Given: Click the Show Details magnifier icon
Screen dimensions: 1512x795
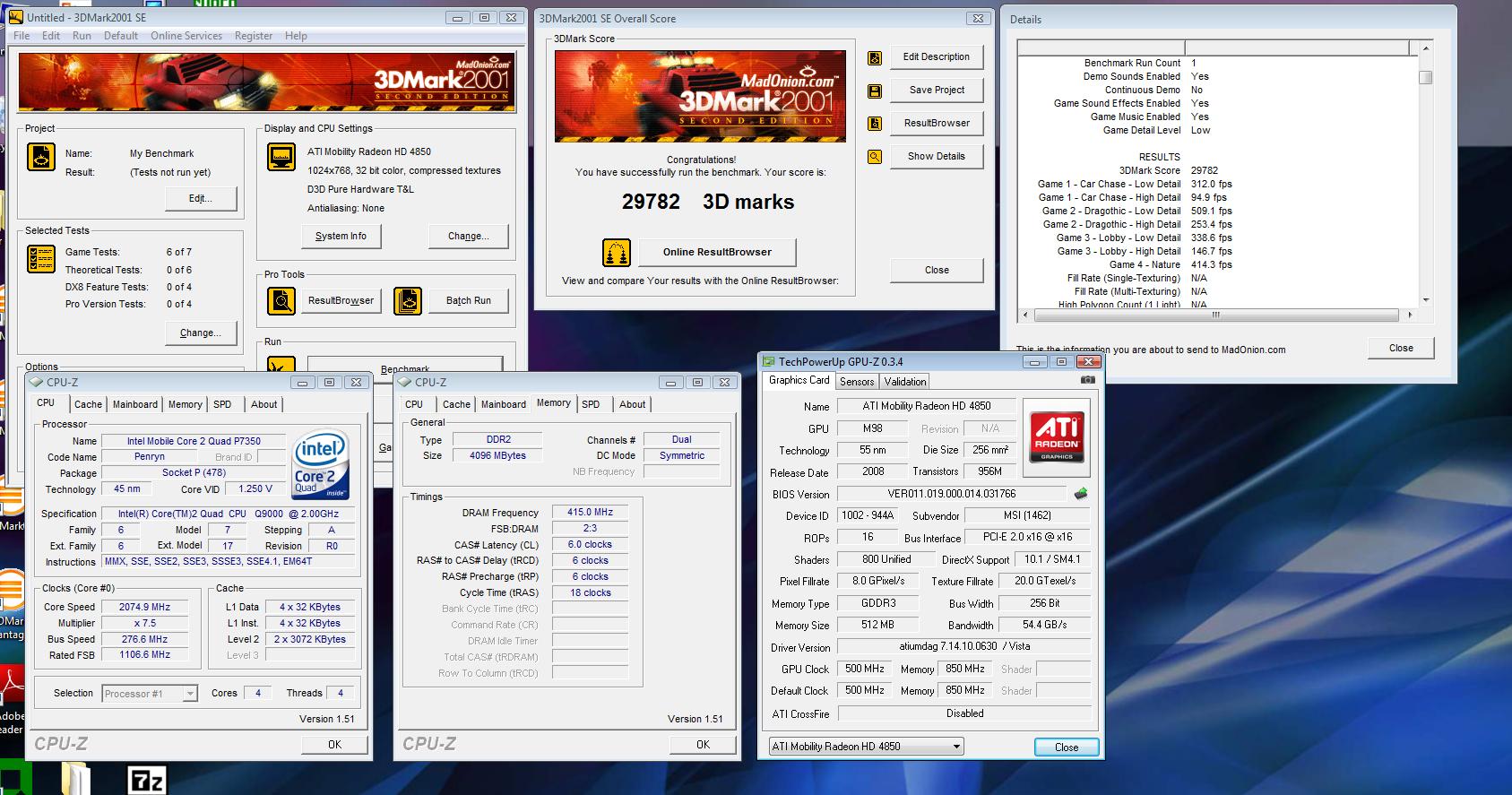Looking at the screenshot, I should (x=875, y=157).
